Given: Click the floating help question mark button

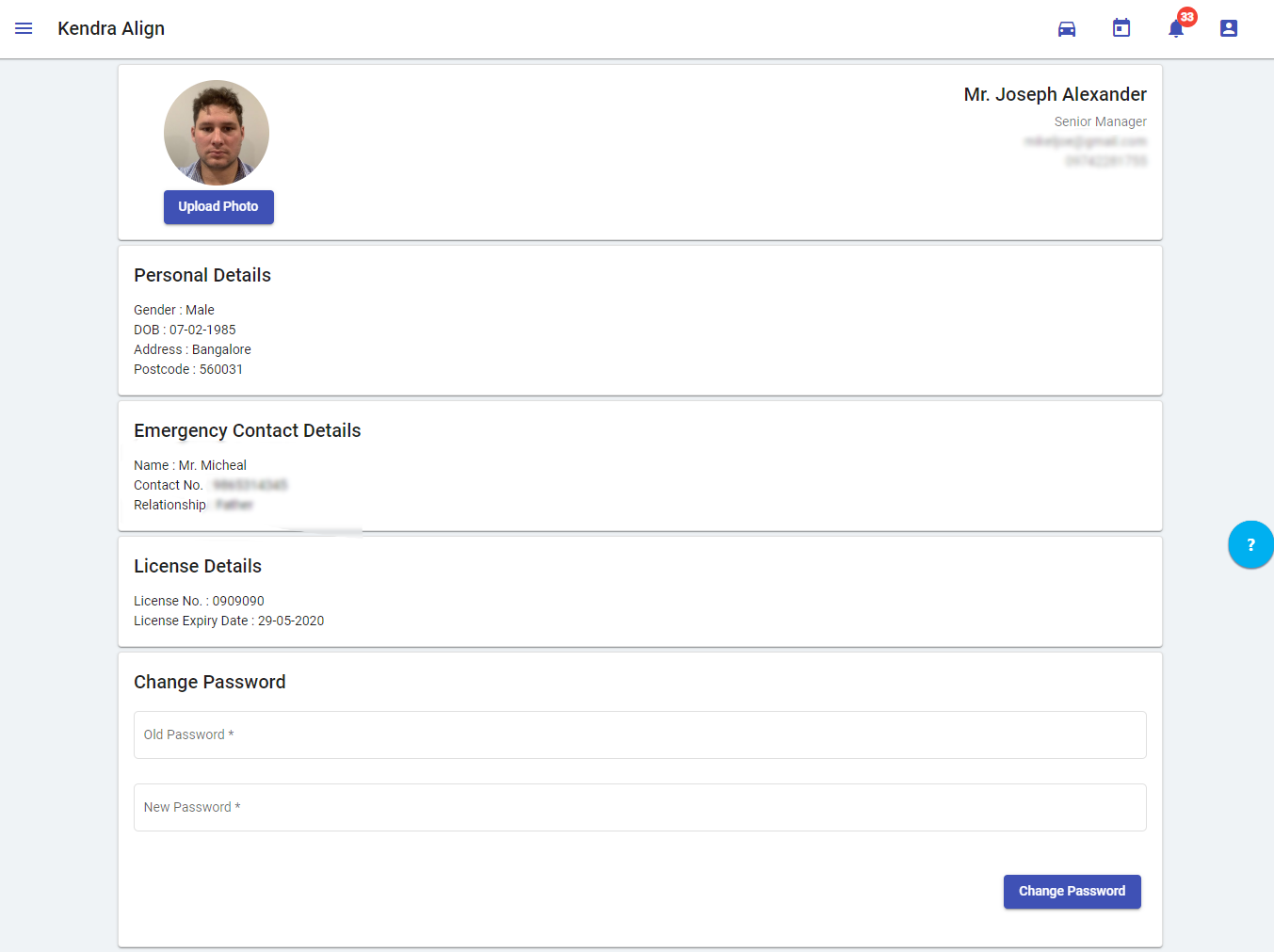Looking at the screenshot, I should pos(1250,544).
